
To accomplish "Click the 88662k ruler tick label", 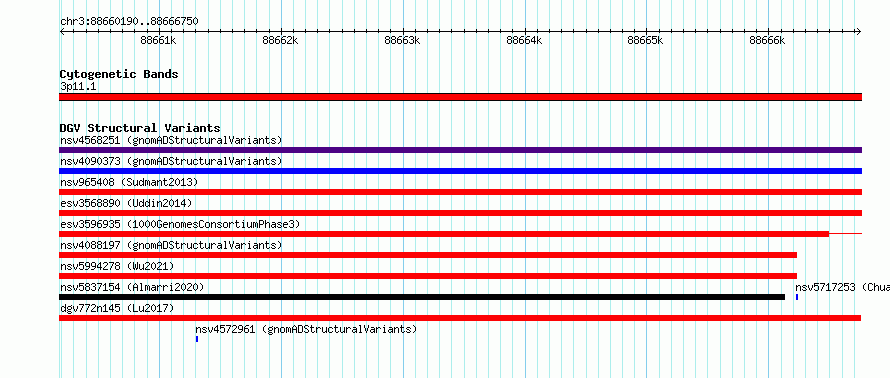I will (x=280, y=40).
